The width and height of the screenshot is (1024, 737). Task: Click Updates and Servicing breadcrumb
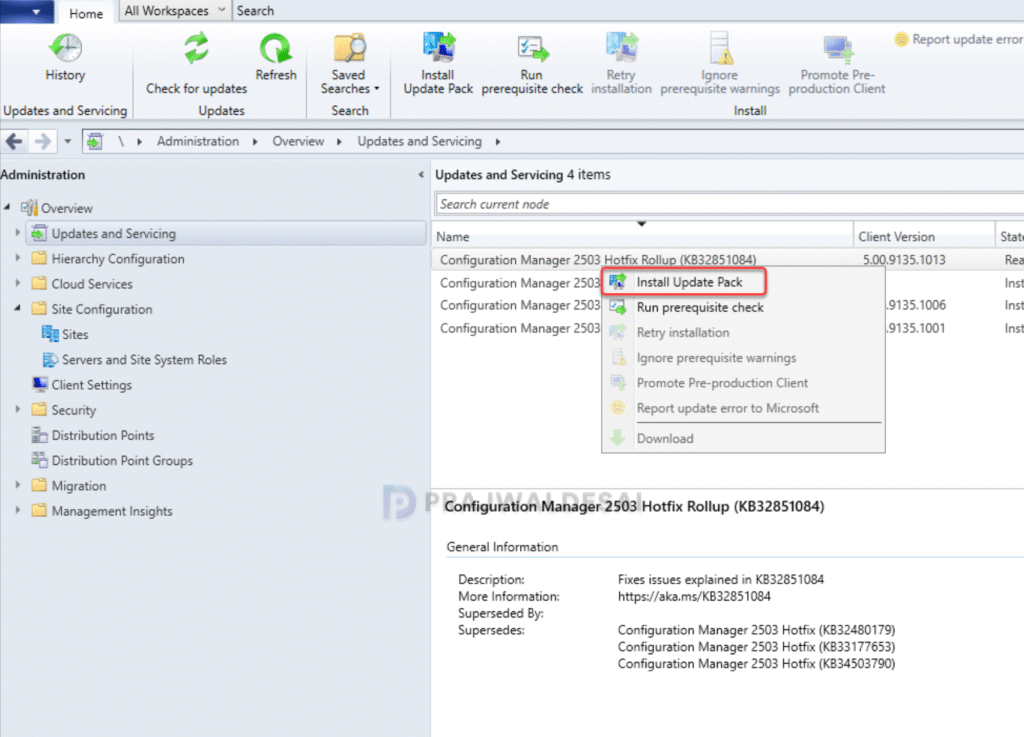point(419,141)
